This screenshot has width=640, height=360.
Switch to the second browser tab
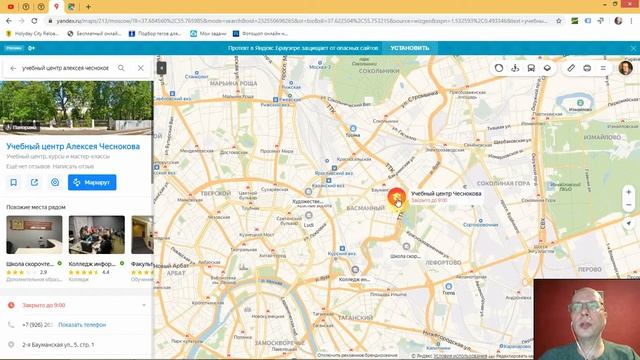click(x=26, y=7)
